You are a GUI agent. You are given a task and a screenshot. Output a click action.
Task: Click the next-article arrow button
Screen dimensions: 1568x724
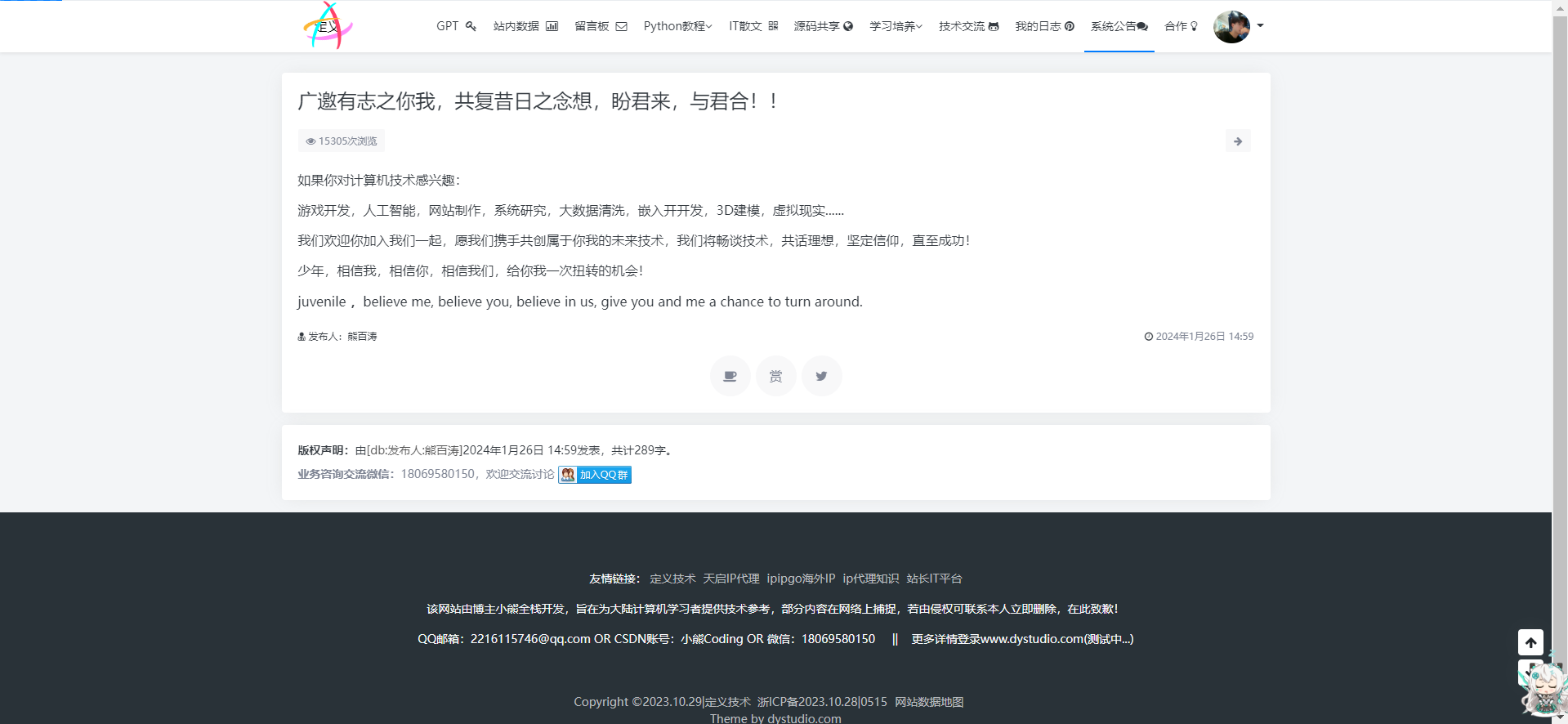pyautogui.click(x=1238, y=141)
